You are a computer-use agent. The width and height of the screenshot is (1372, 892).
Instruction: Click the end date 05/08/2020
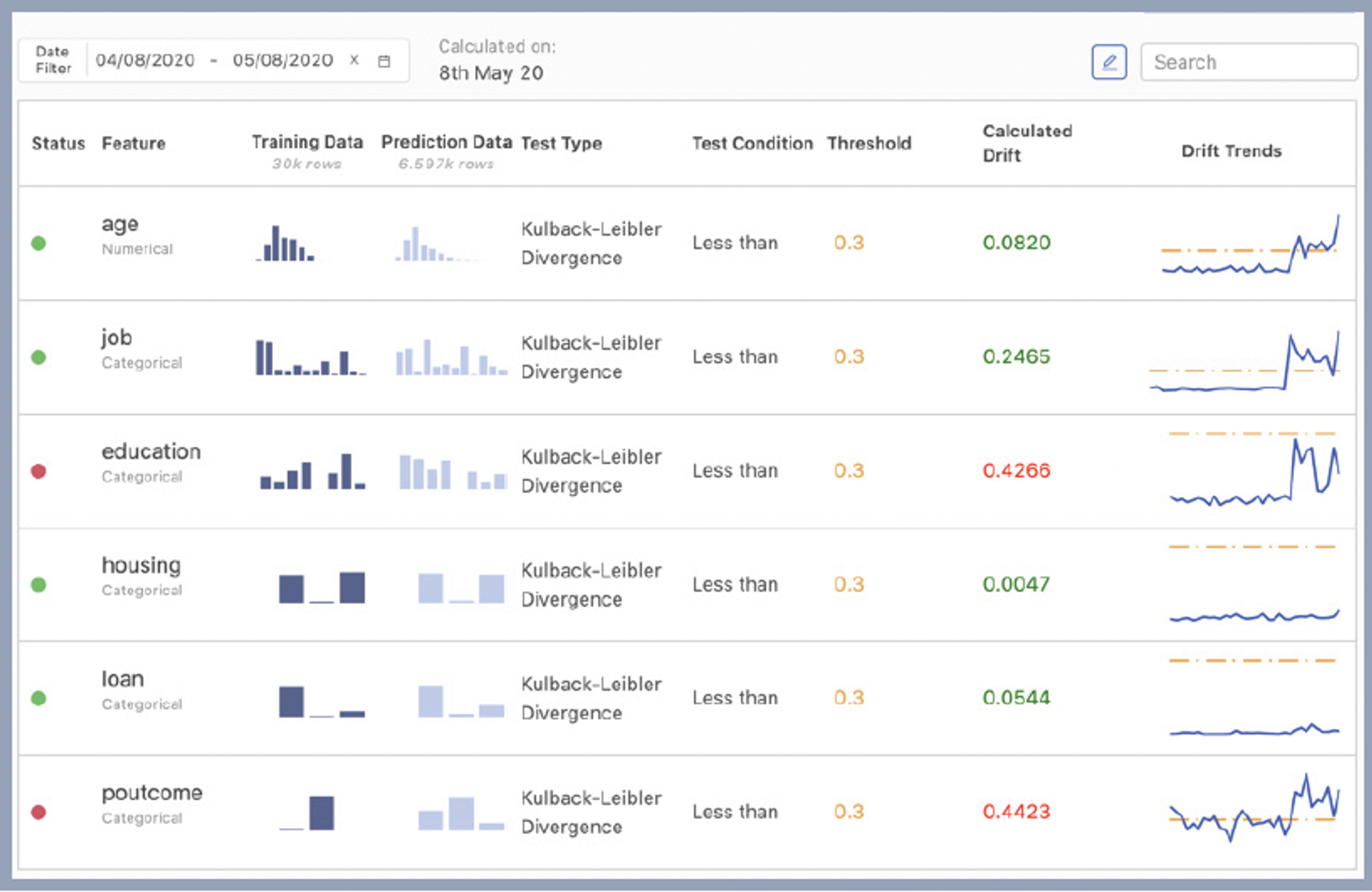[283, 60]
